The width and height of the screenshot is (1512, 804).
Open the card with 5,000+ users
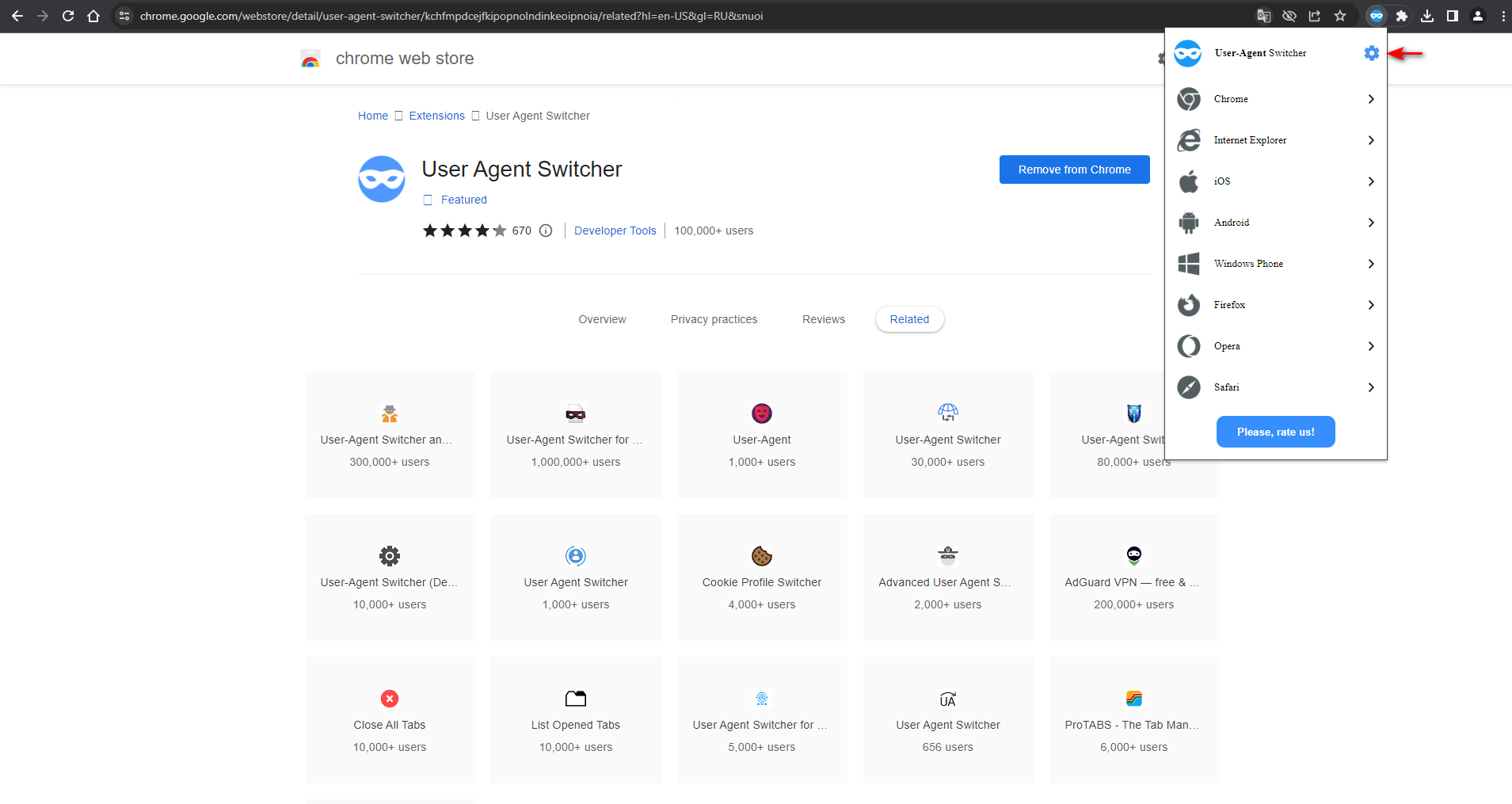[762, 720]
